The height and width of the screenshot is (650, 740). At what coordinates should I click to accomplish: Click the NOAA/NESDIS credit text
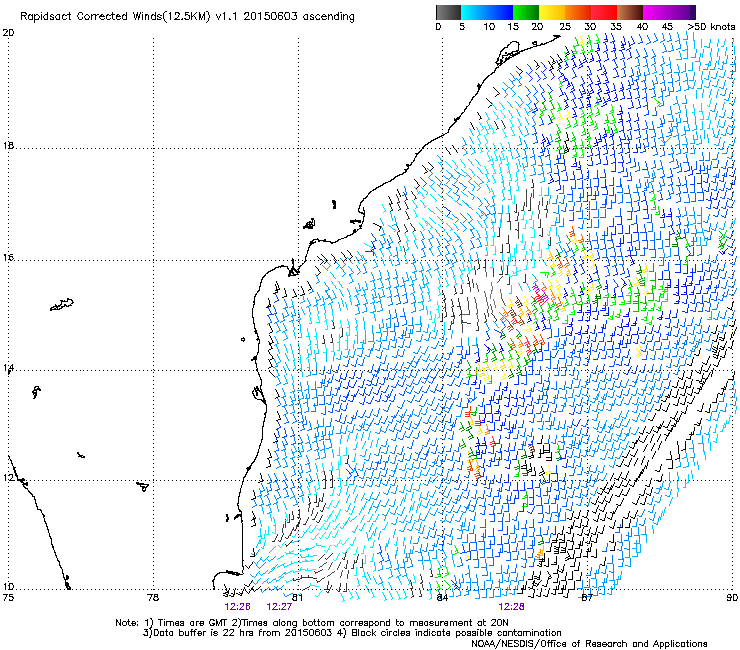pos(589,643)
